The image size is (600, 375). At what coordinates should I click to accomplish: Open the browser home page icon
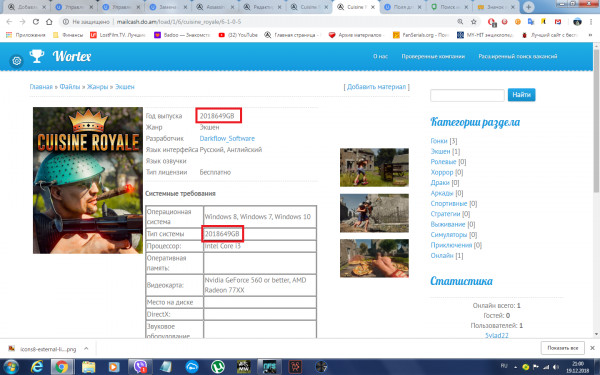(x=49, y=22)
